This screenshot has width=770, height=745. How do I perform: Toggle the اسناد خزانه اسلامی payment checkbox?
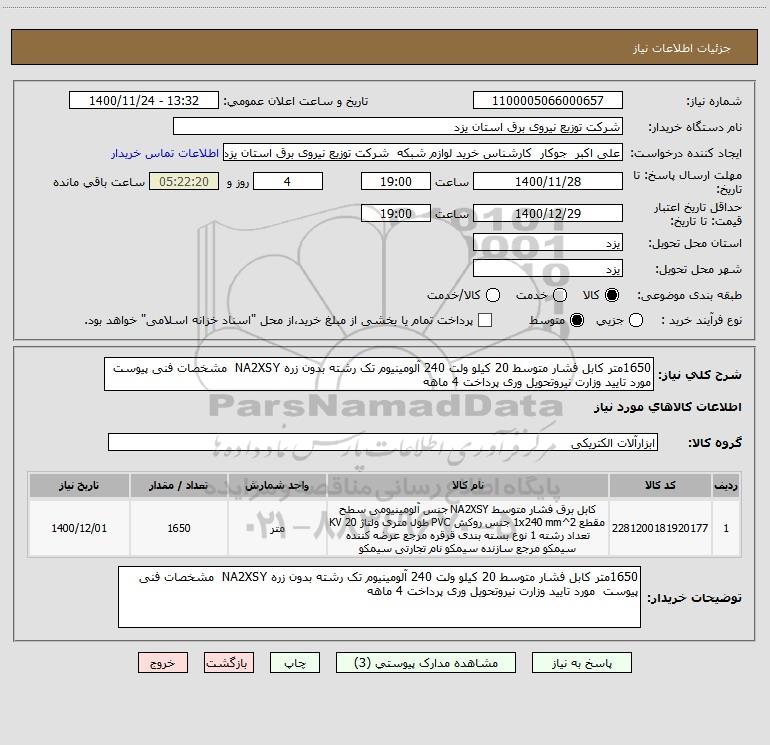tap(485, 320)
